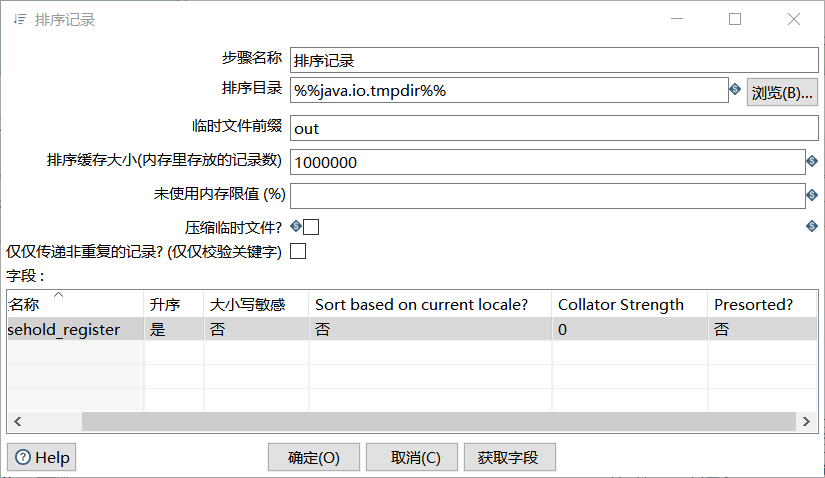Click the 排序目录 input field
This screenshot has height=478, width=825.
509,90
